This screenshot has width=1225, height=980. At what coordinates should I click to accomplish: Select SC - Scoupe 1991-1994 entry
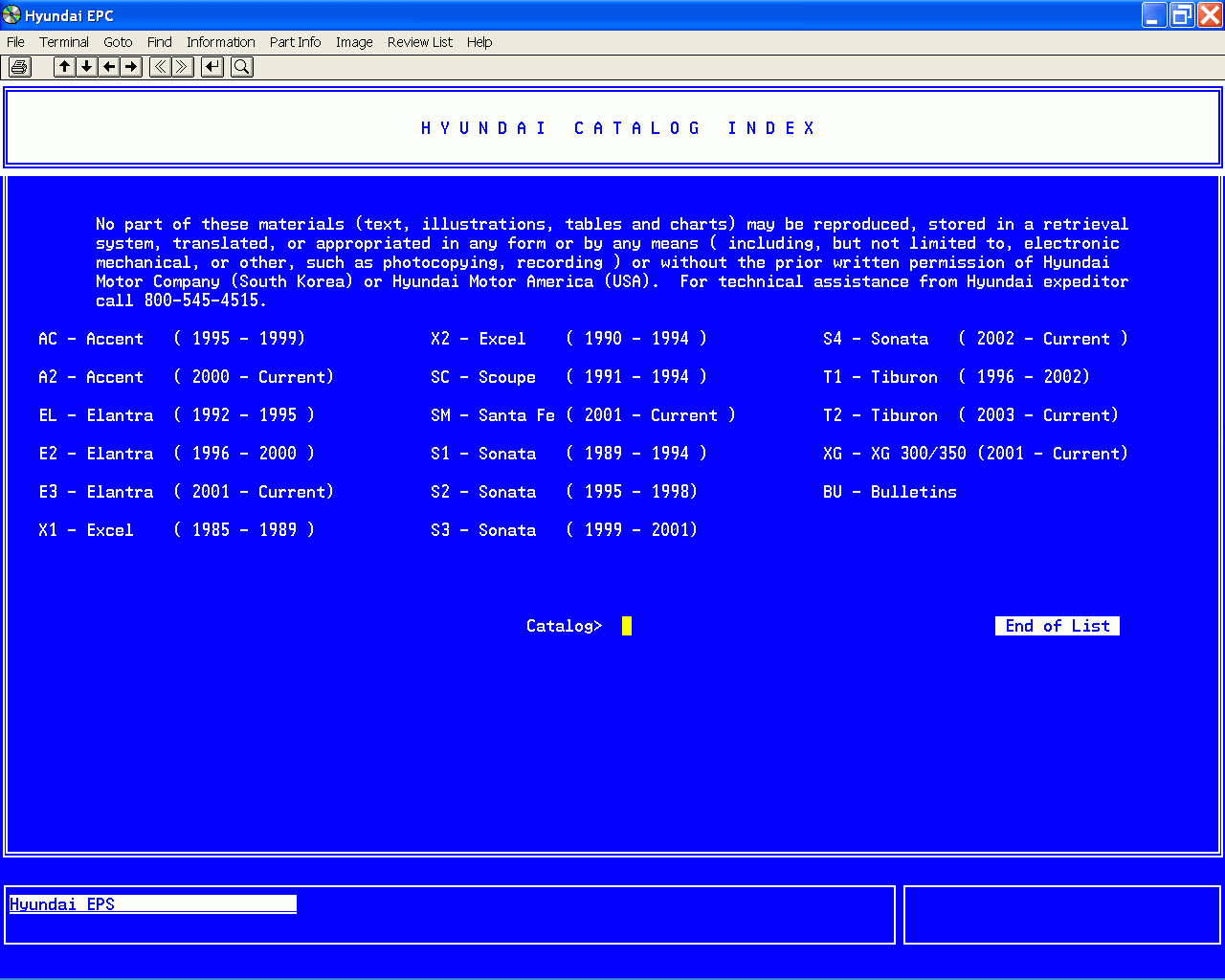(x=569, y=377)
